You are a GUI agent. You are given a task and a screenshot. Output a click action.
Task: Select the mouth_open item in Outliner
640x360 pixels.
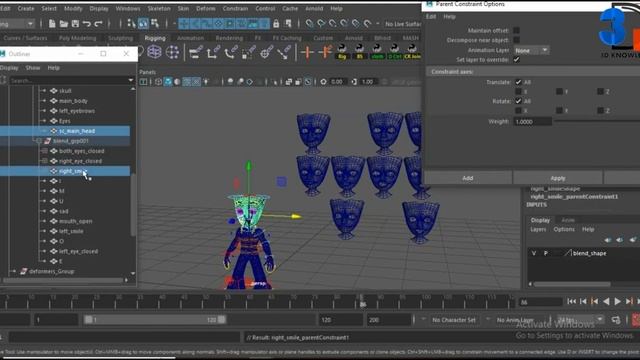pyautogui.click(x=76, y=221)
